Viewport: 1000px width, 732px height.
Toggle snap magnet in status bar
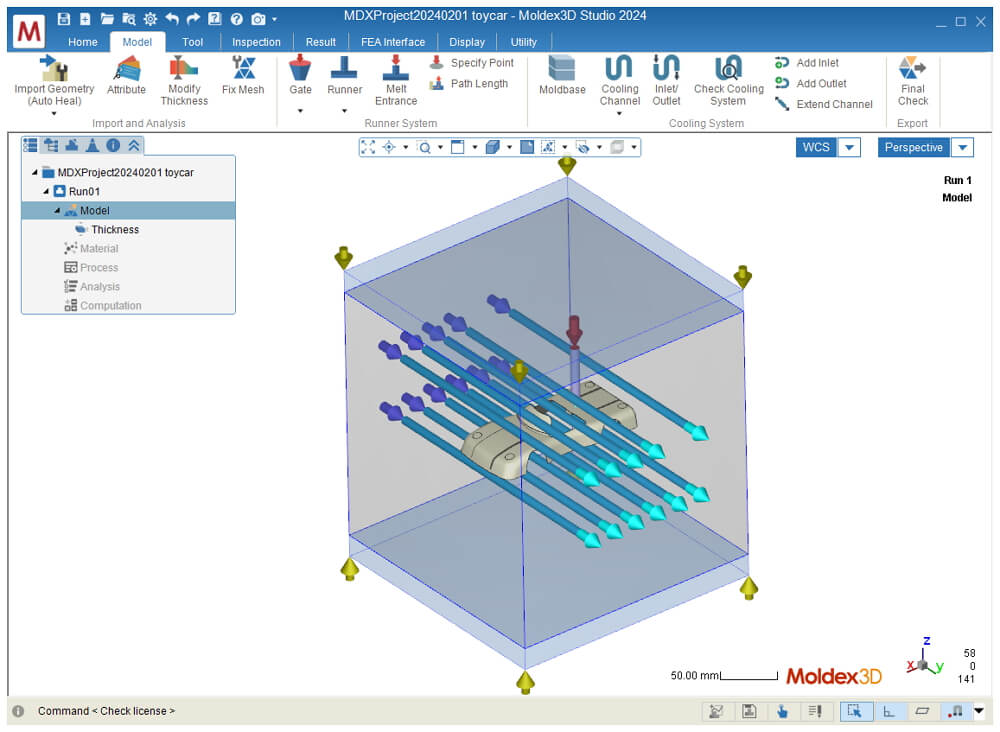coord(955,711)
